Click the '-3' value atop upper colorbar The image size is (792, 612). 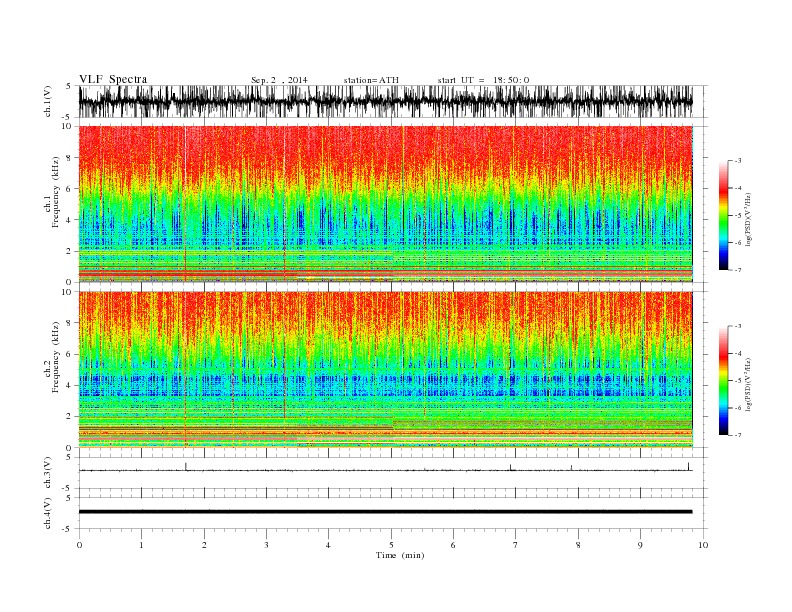point(737,161)
